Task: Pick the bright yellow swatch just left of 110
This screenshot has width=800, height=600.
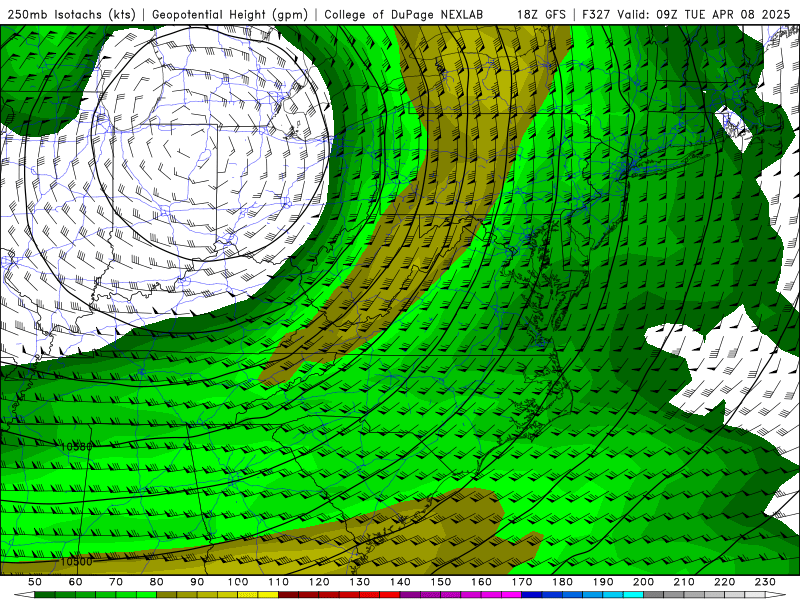Action: coord(268,595)
